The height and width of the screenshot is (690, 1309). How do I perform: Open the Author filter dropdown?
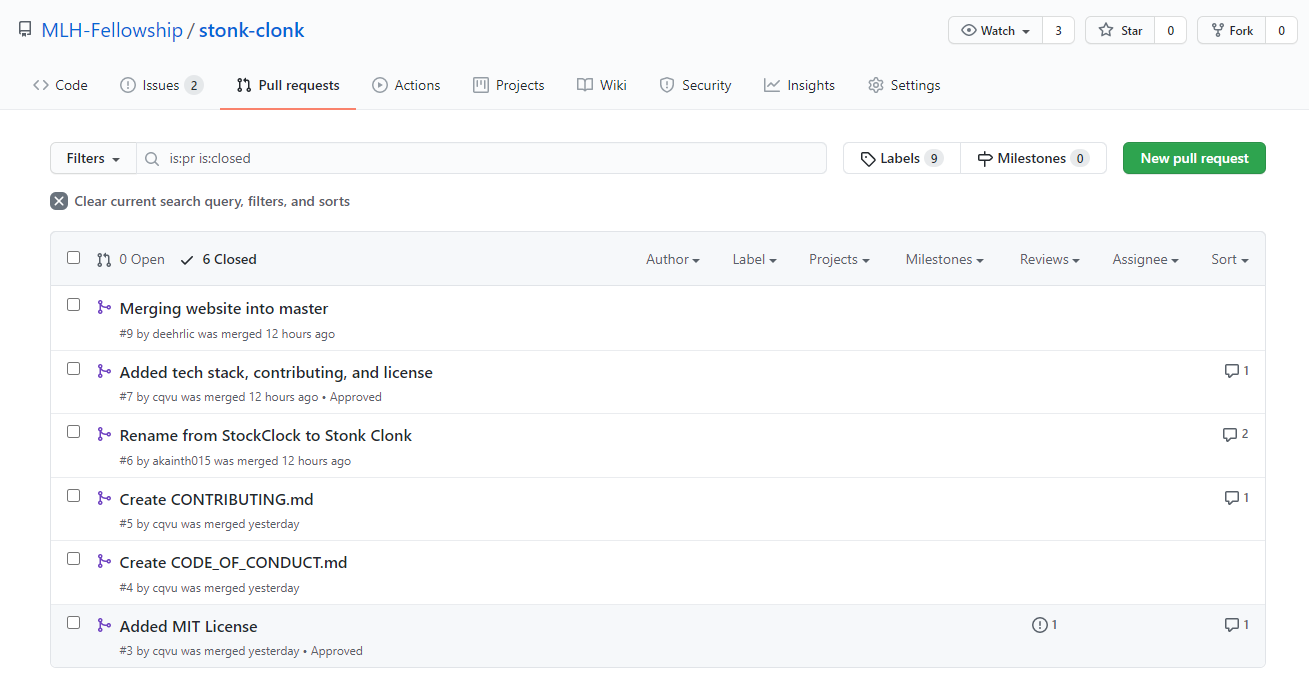point(673,259)
